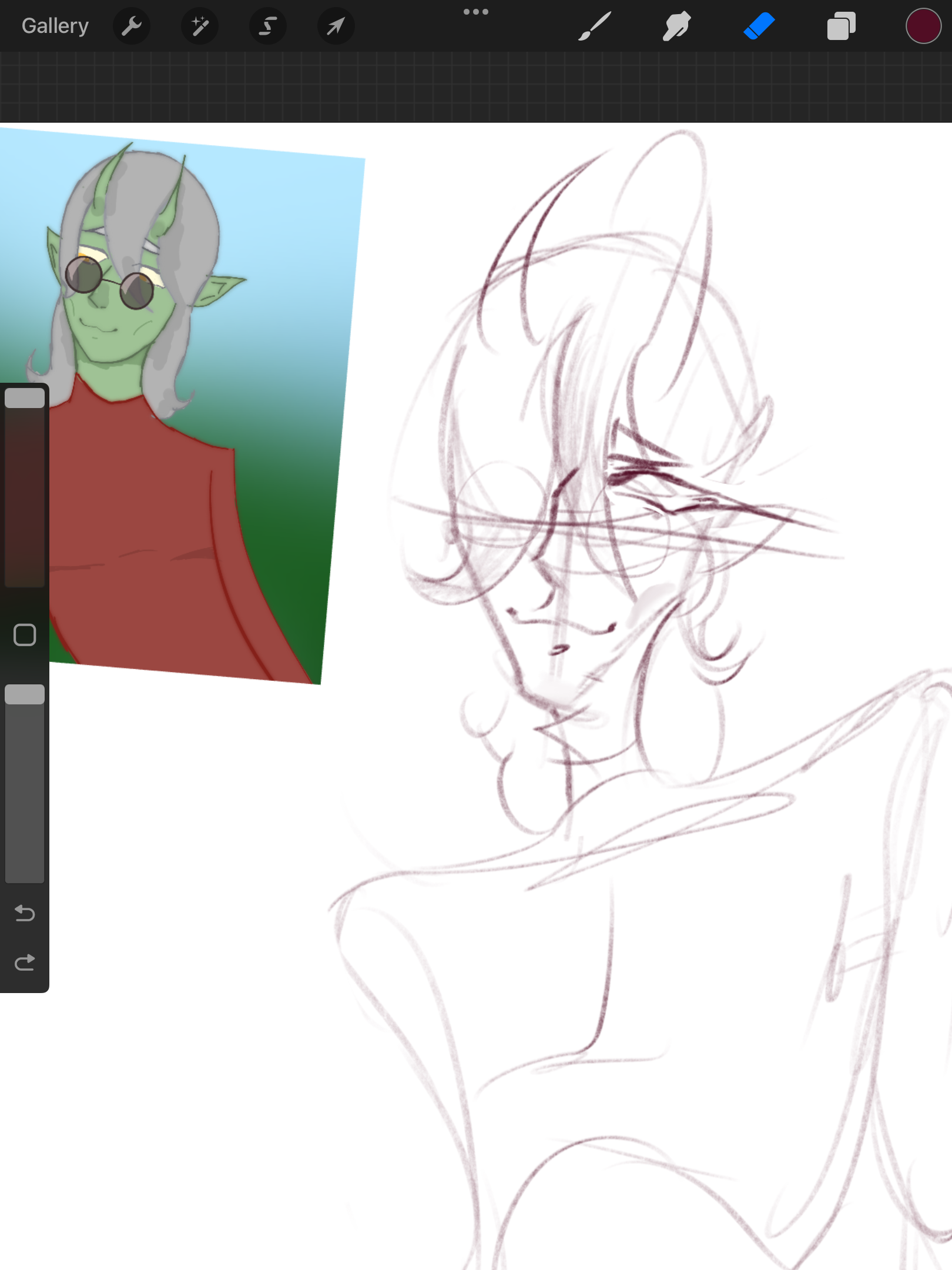Return to the Gallery
Viewport: 952px width, 1270px height.
pyautogui.click(x=55, y=26)
